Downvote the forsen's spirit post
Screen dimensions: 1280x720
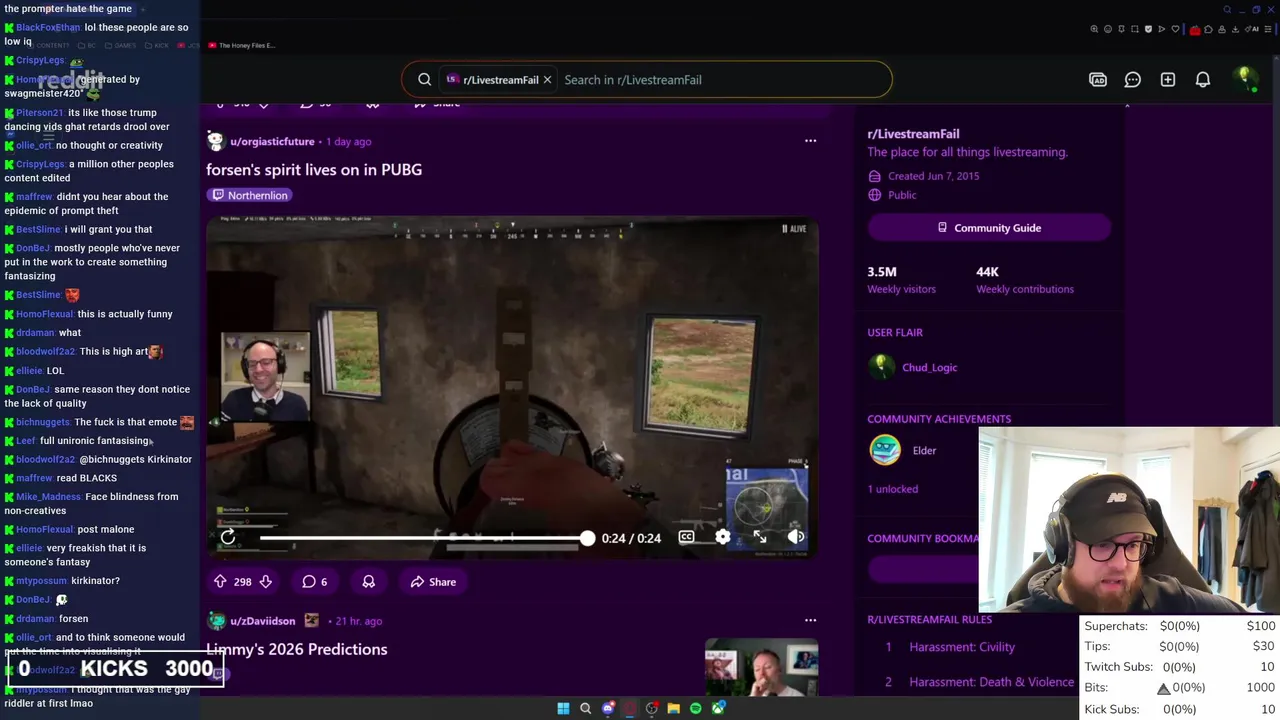[265, 581]
